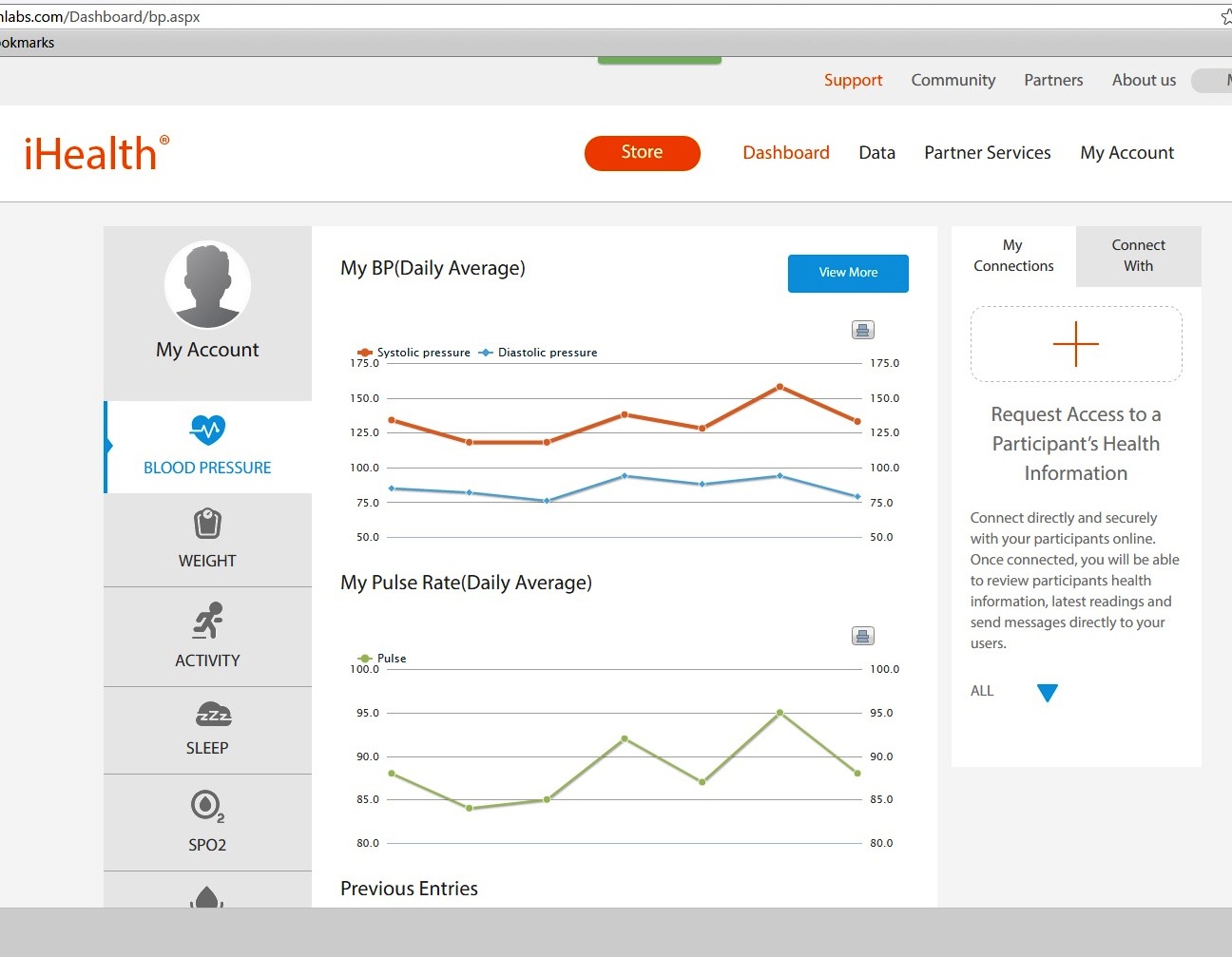Click My Pulse Rate(Daily Average) heading
The height and width of the screenshot is (957, 1232).
[466, 584]
